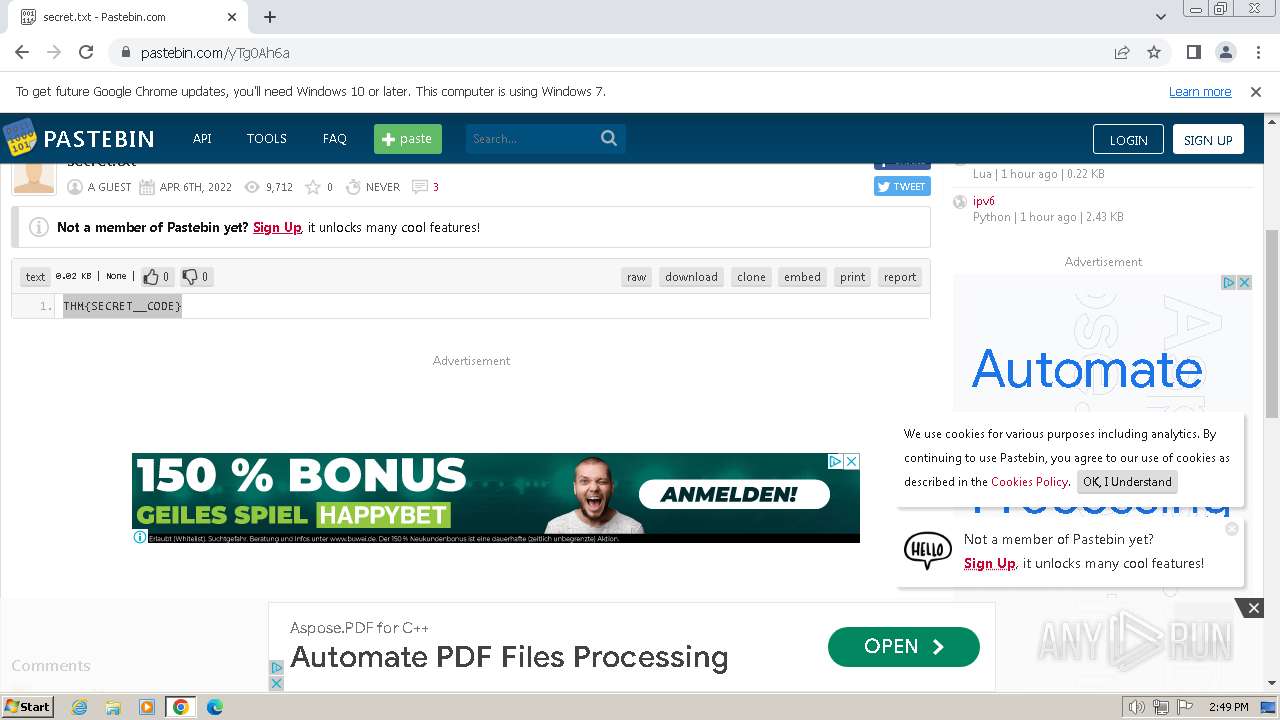Click Sign Up link in member notice

pyautogui.click(x=277, y=227)
